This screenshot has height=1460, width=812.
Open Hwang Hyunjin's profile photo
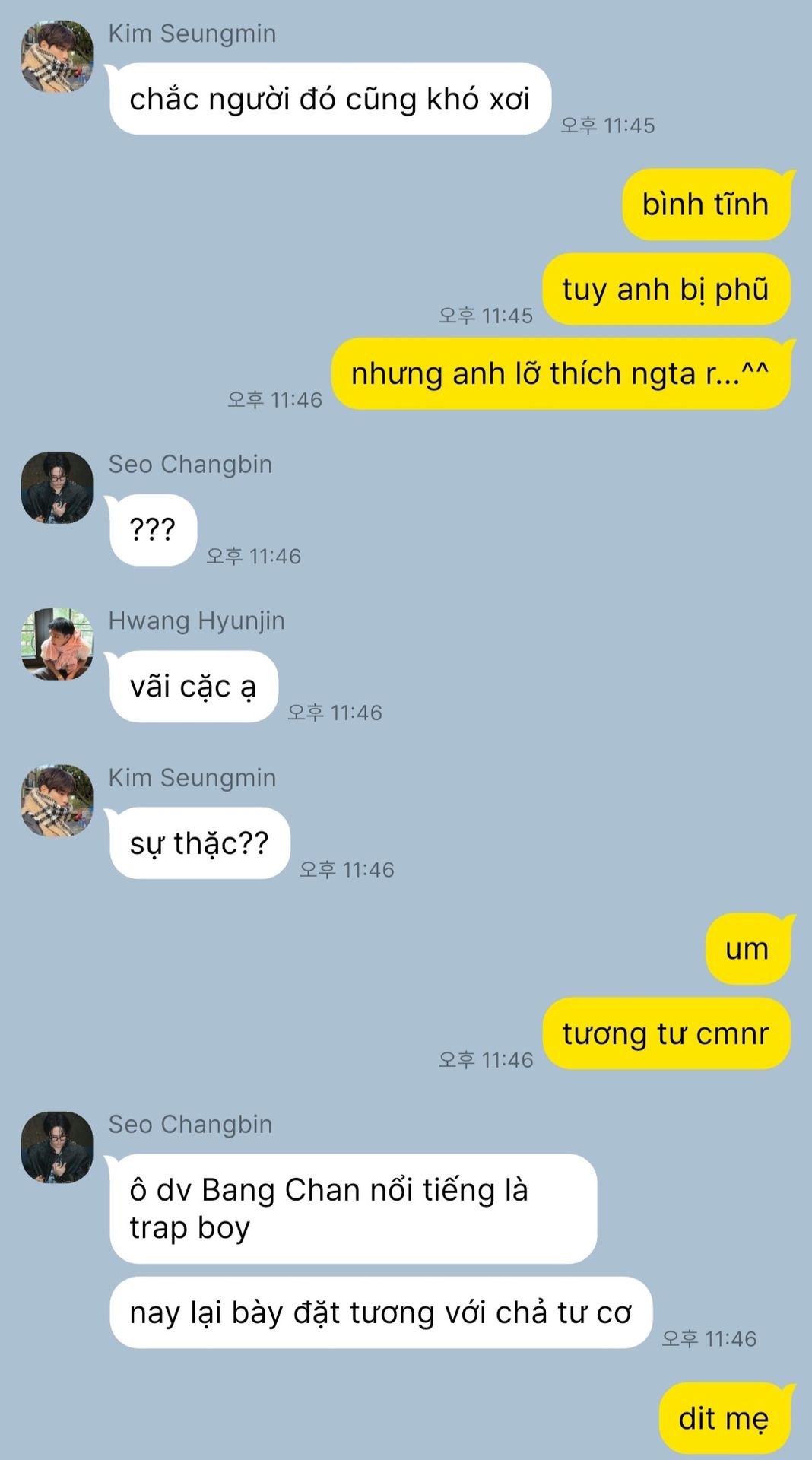[57, 644]
